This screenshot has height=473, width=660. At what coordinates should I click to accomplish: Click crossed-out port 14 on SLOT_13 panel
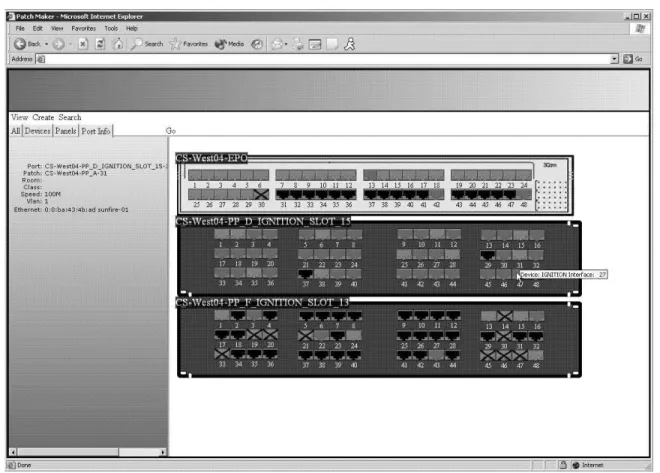504,316
